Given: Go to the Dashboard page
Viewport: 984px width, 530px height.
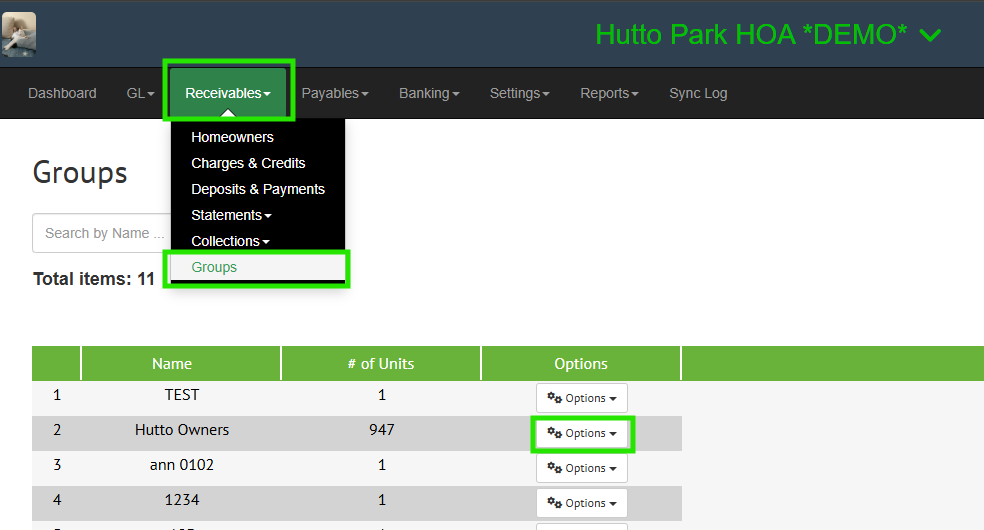Looking at the screenshot, I should tap(62, 93).
